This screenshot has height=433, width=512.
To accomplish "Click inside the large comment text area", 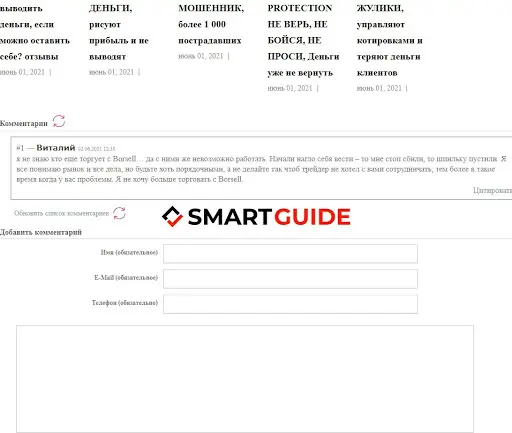I will click(245, 379).
